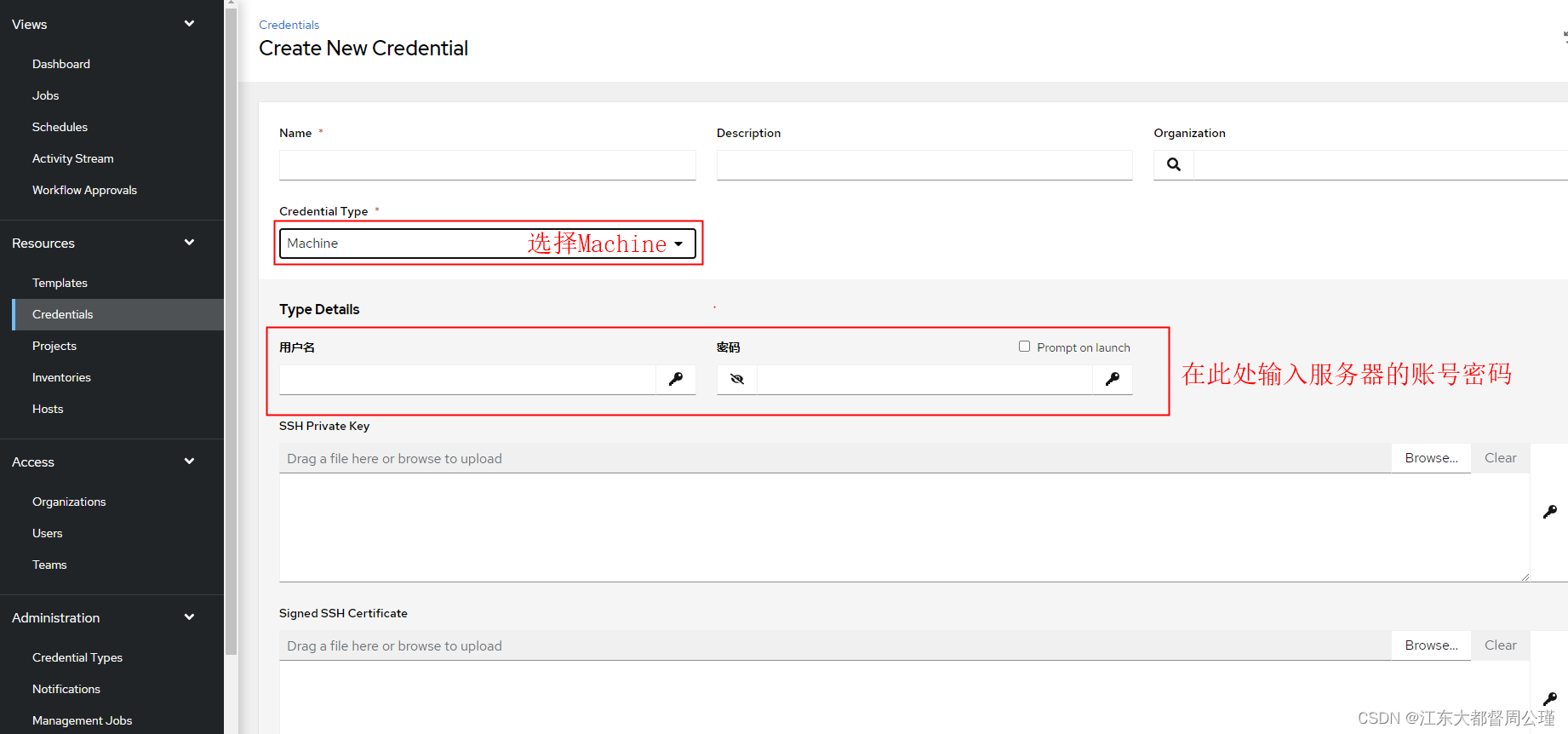Click the SSH Private Key text area
1568x734 pixels.
[x=904, y=528]
